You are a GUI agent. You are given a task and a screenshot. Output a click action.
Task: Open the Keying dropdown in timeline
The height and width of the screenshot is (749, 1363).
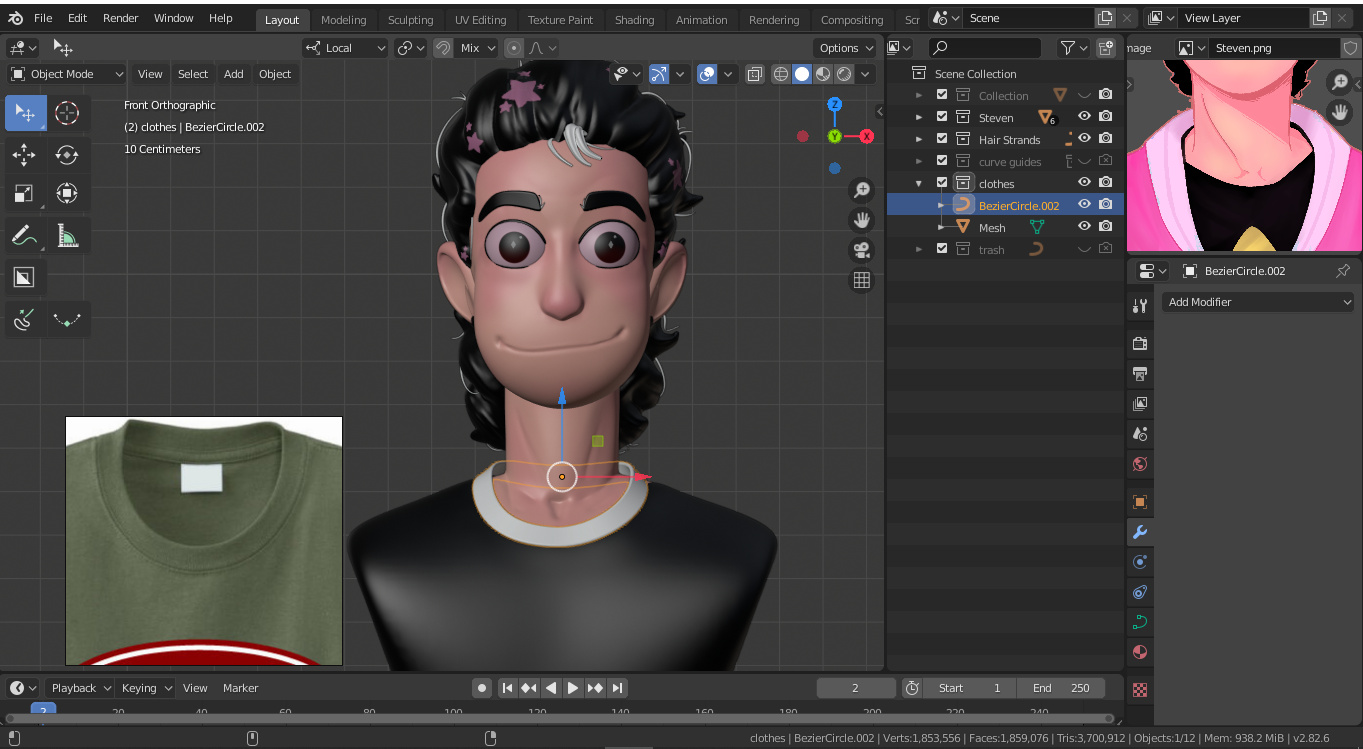pyautogui.click(x=146, y=688)
